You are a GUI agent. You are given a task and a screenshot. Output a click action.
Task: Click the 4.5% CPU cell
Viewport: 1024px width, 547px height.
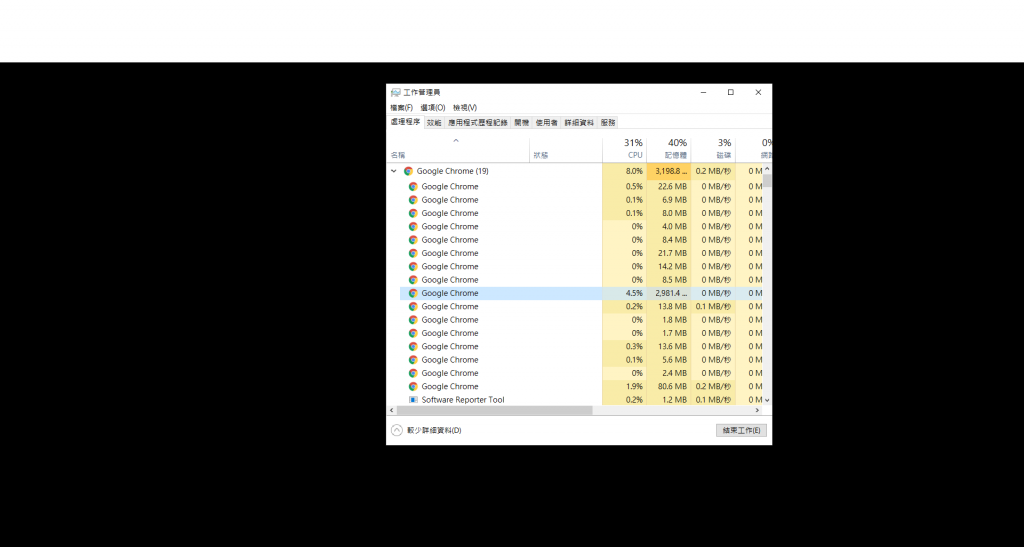click(x=624, y=293)
